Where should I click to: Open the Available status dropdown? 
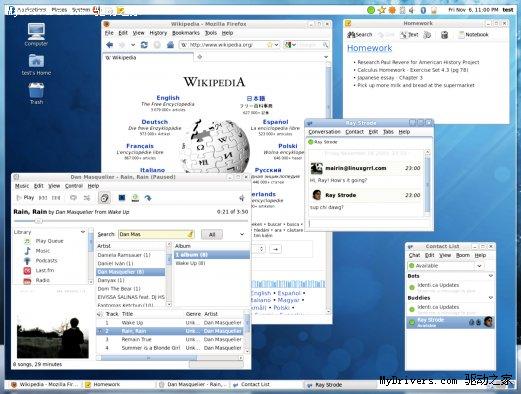coord(446,266)
